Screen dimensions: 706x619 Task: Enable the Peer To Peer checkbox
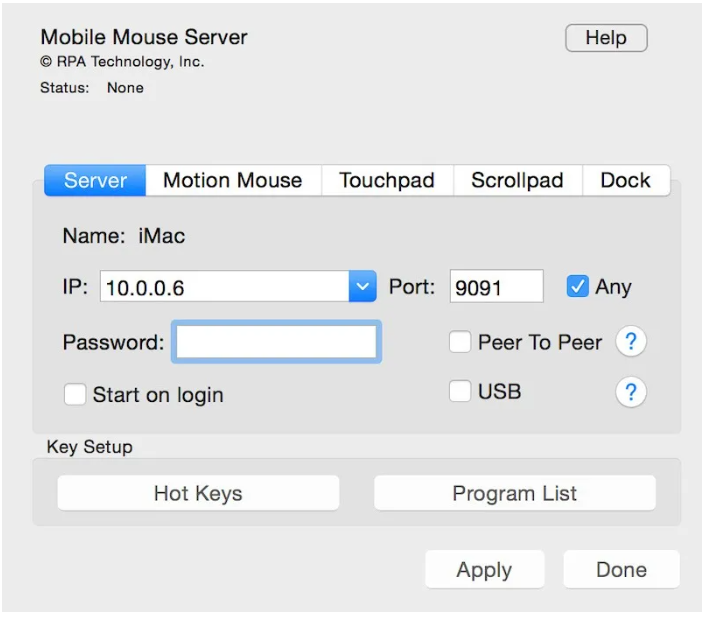(460, 342)
